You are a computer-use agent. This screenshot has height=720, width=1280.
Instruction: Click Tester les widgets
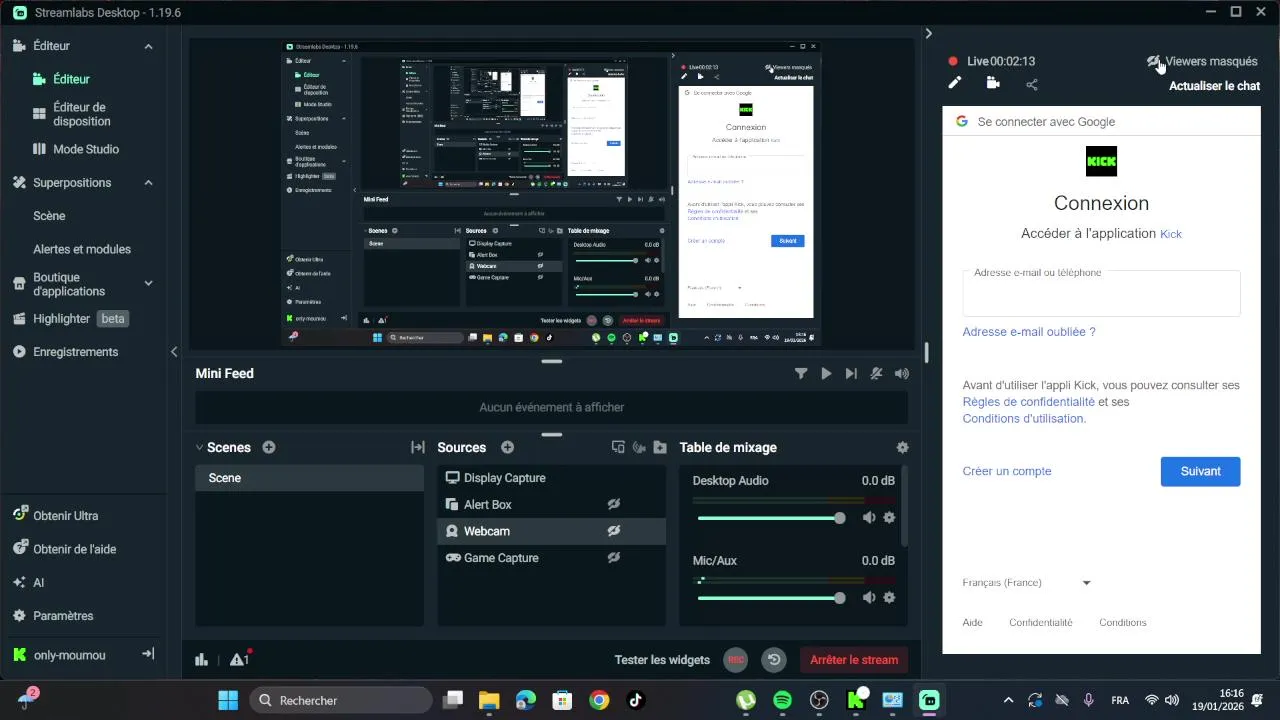point(662,660)
